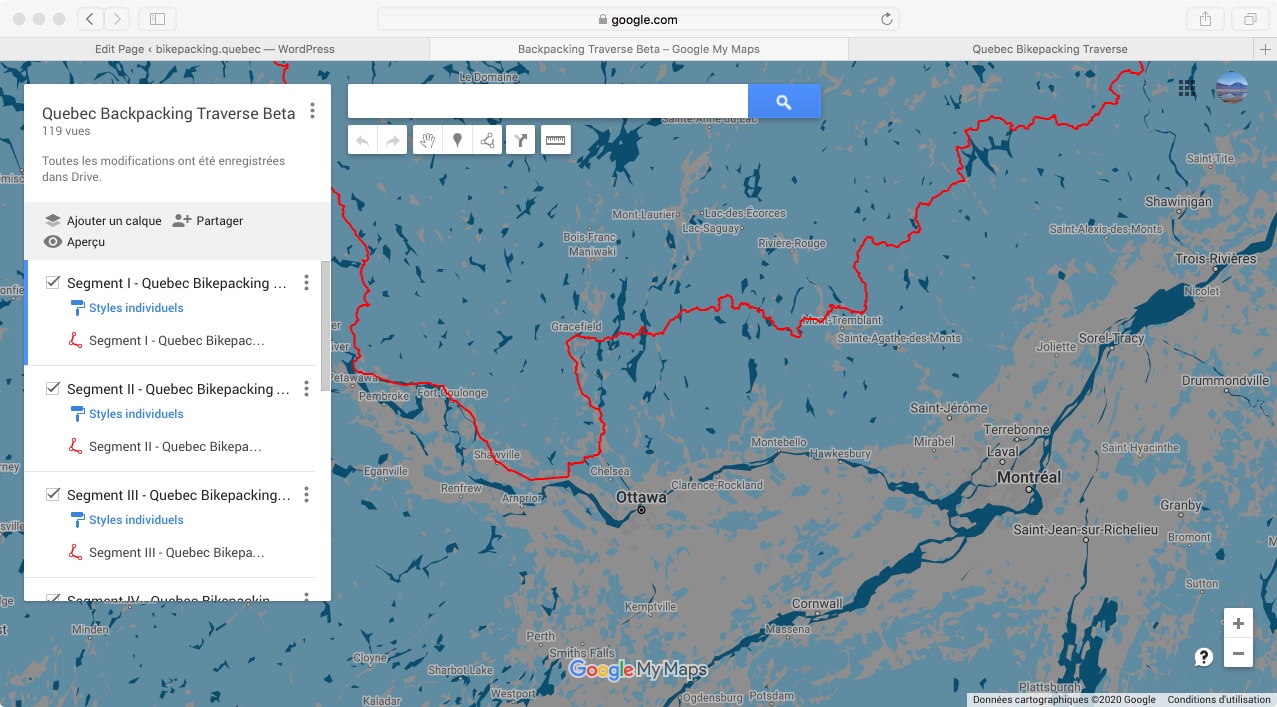Click the layer panel scrollbar
The image size is (1277, 707).
tap(325, 325)
